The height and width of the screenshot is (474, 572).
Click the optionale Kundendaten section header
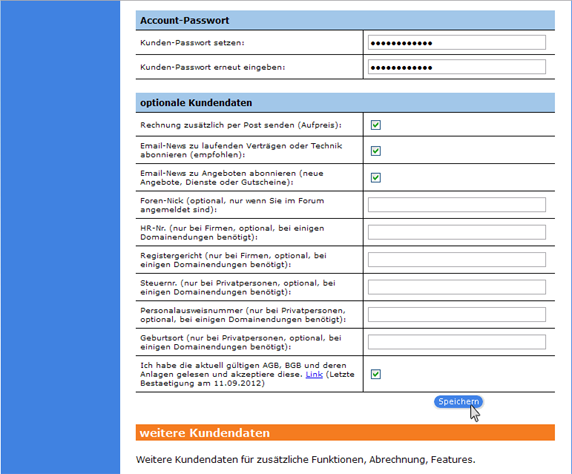point(345,103)
